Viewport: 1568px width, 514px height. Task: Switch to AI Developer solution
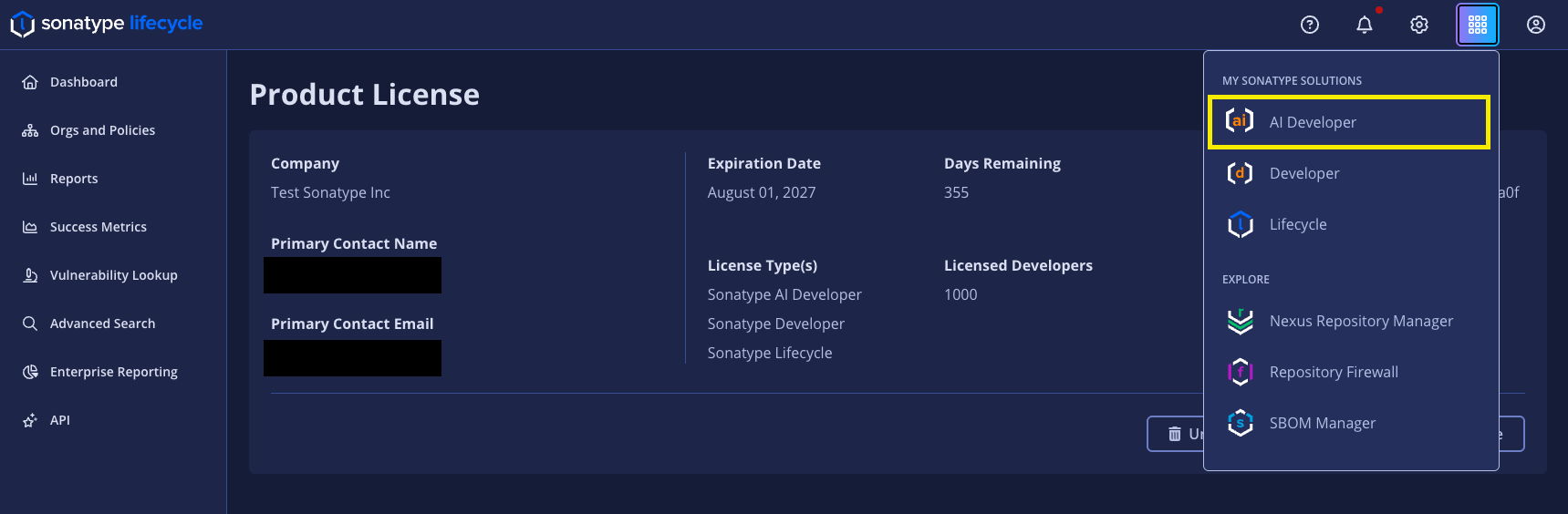(x=1349, y=122)
